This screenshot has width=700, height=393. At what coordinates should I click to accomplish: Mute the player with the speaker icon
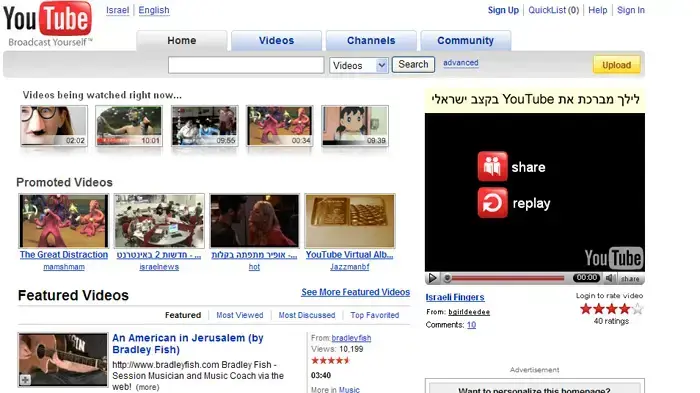point(609,278)
